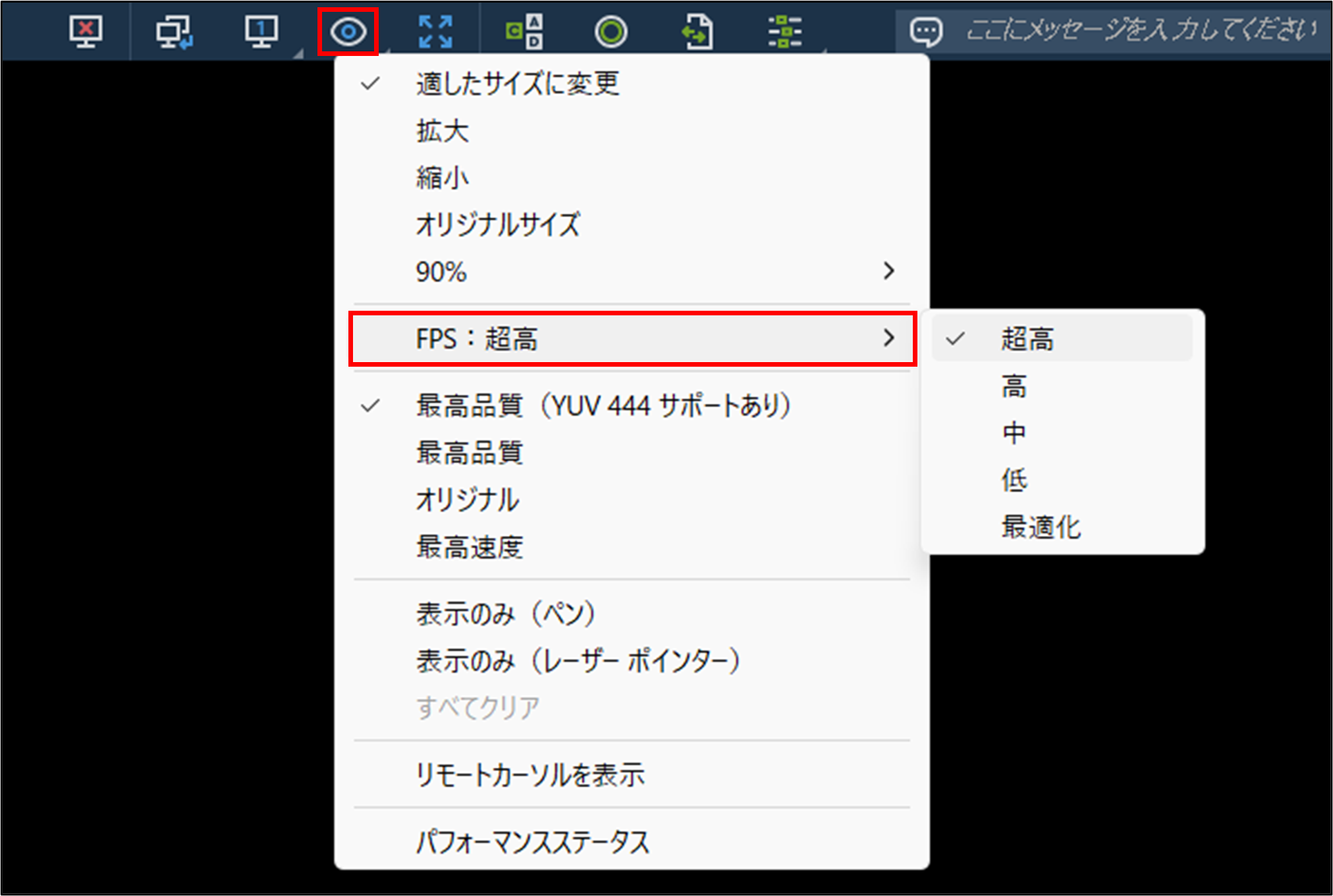The image size is (1333, 896).
Task: Uncheck 適したサイズに変更 option
Action: [518, 84]
